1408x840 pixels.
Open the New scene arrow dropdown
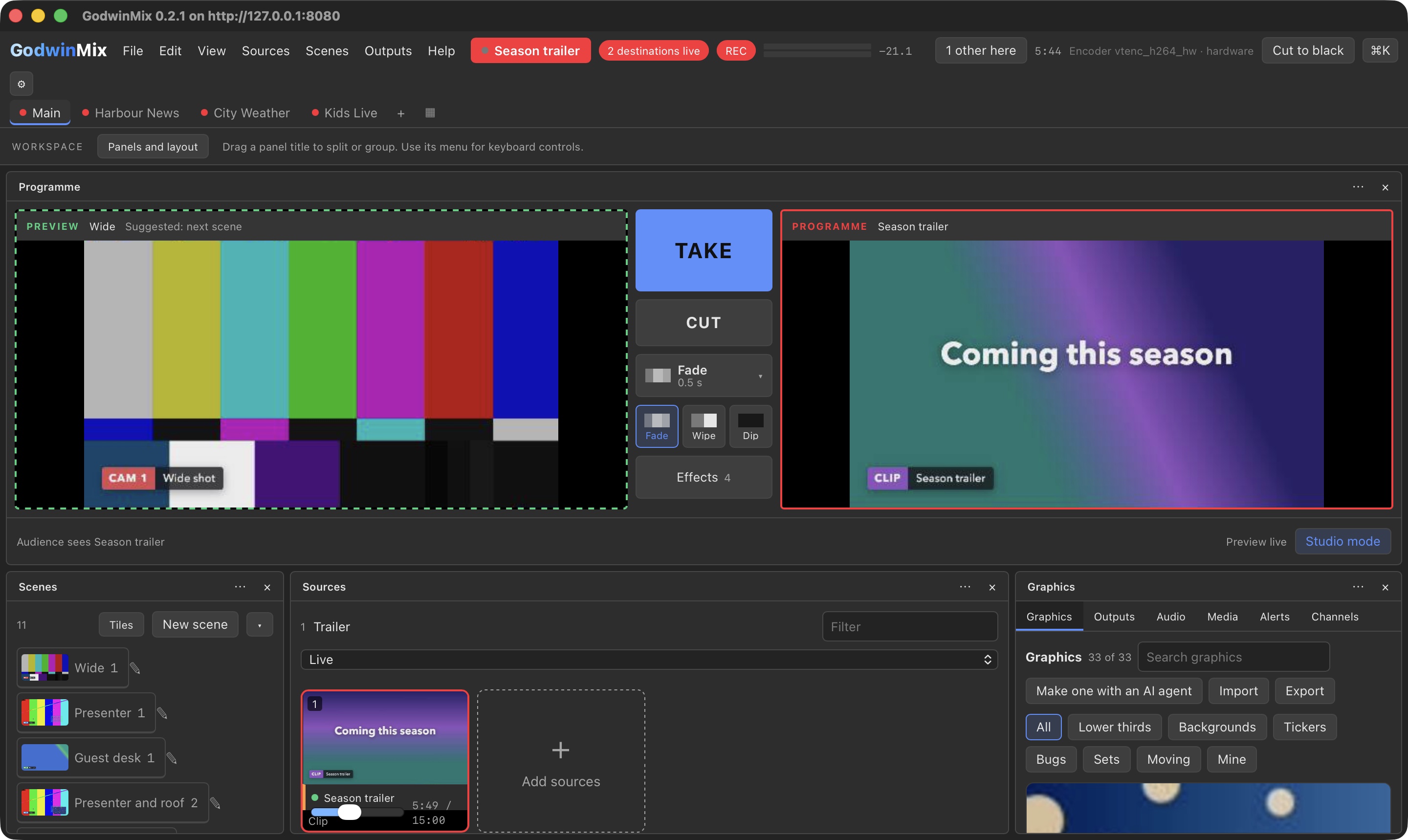pyautogui.click(x=260, y=625)
